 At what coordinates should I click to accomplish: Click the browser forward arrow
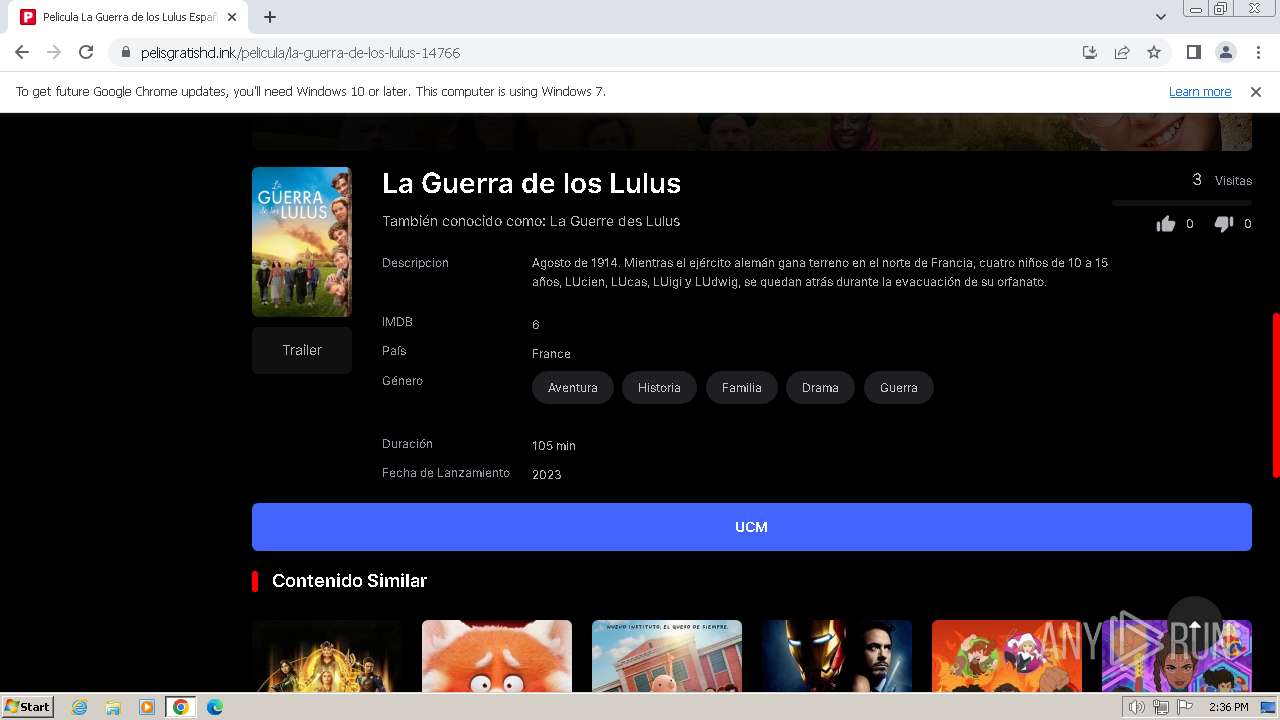[x=54, y=52]
